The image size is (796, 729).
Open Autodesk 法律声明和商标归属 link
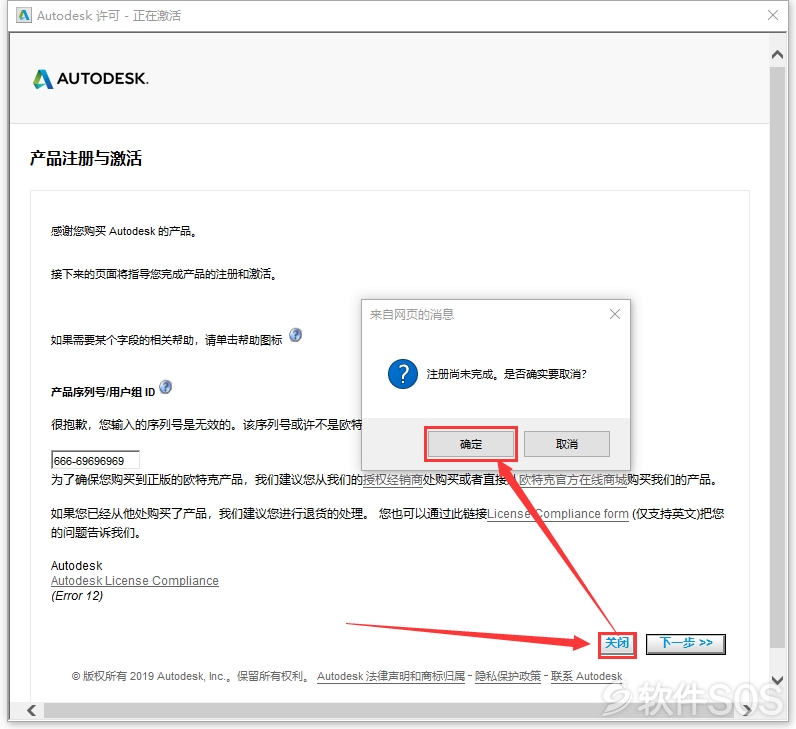coord(391,676)
